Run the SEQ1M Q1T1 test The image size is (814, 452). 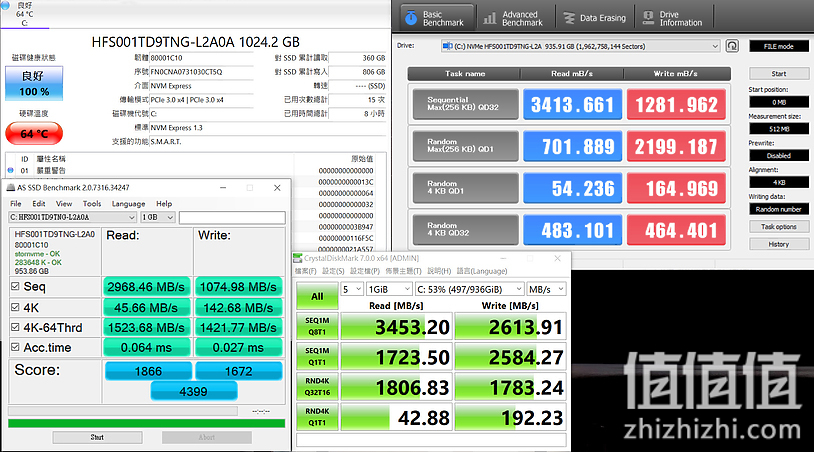(317, 357)
